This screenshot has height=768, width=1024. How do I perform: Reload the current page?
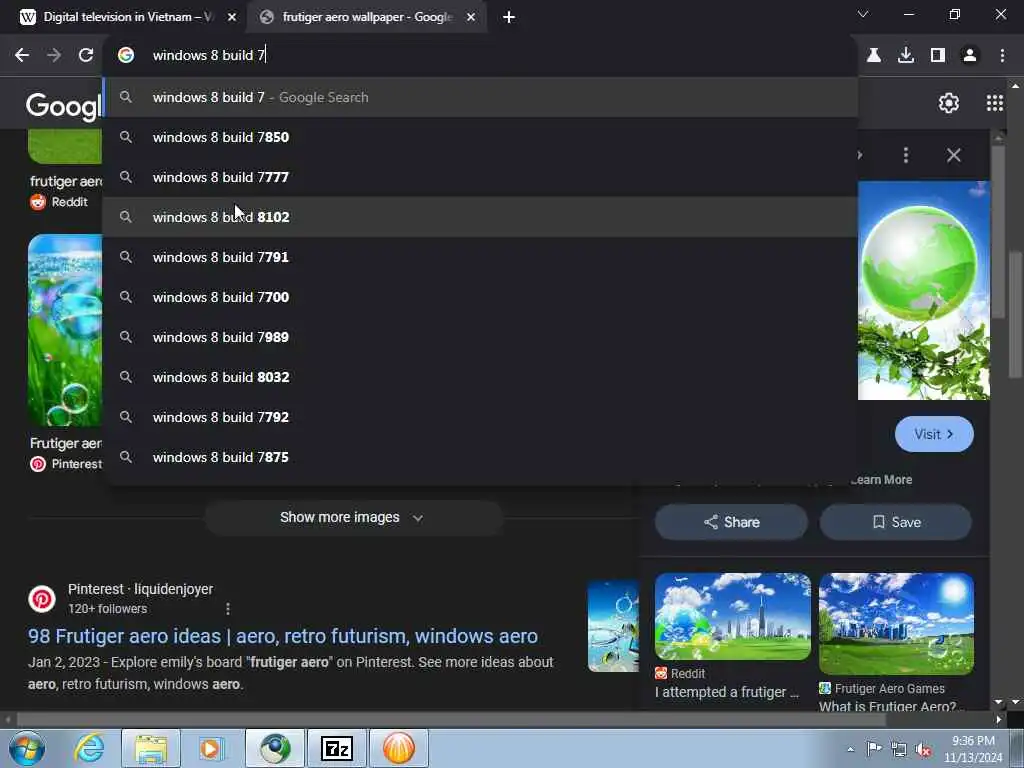click(x=86, y=56)
